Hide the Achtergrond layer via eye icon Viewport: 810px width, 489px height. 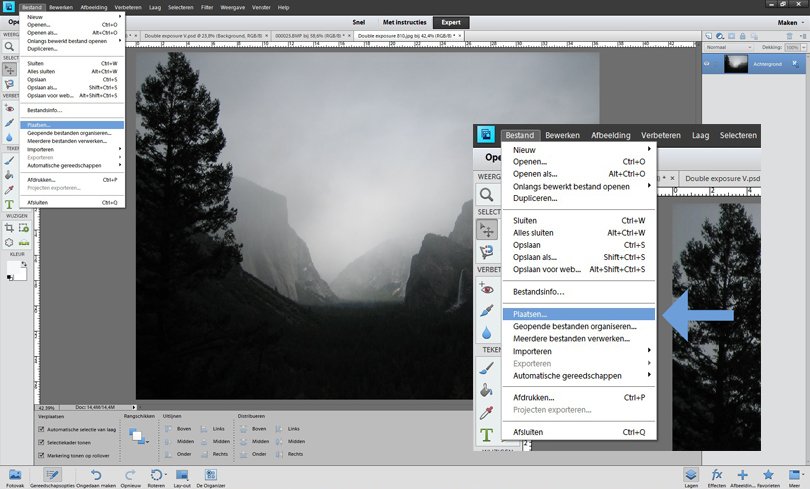coord(707,64)
